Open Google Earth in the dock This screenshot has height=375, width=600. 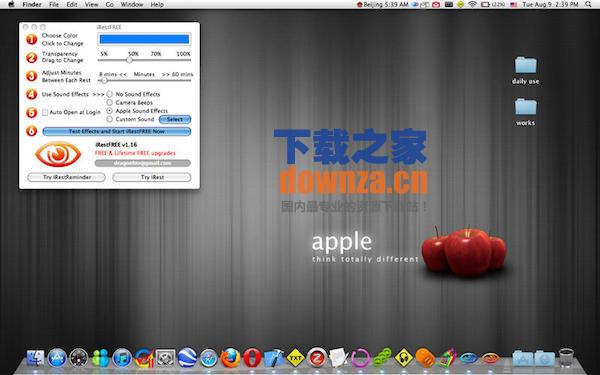pyautogui.click(x=187, y=358)
